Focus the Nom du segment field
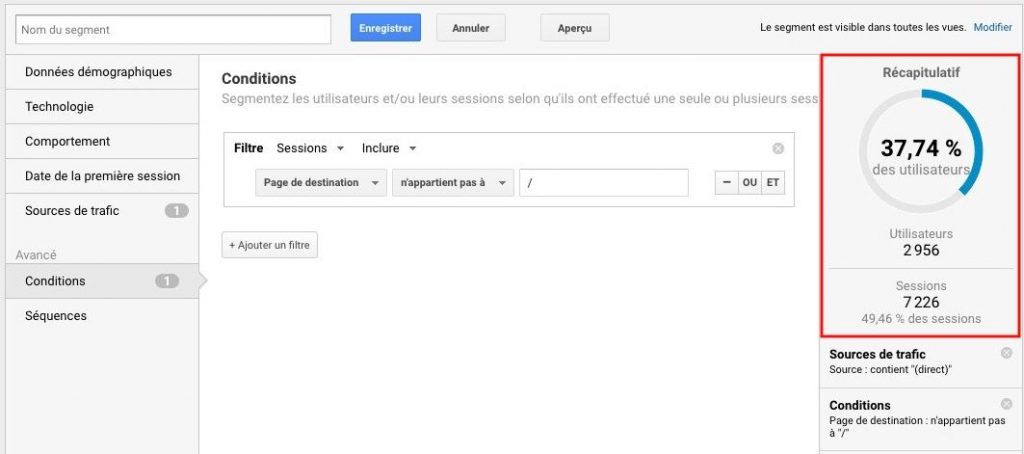The width and height of the screenshot is (1024, 454). pos(172,30)
